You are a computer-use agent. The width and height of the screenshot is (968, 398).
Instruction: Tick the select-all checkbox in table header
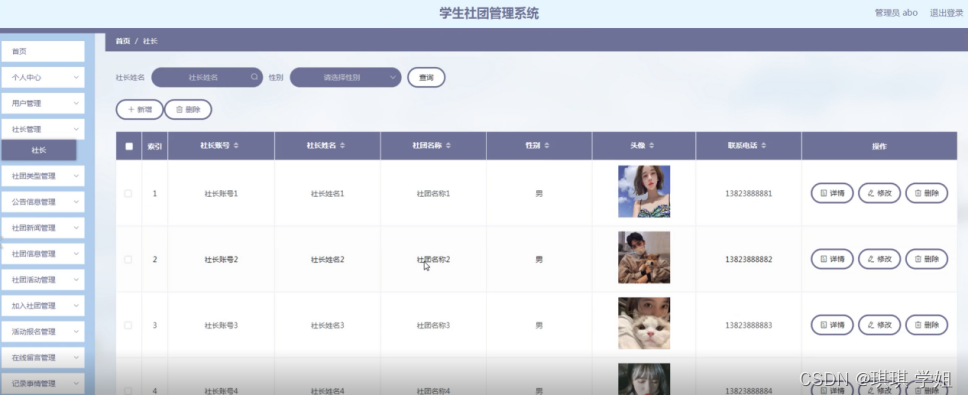coord(128,146)
